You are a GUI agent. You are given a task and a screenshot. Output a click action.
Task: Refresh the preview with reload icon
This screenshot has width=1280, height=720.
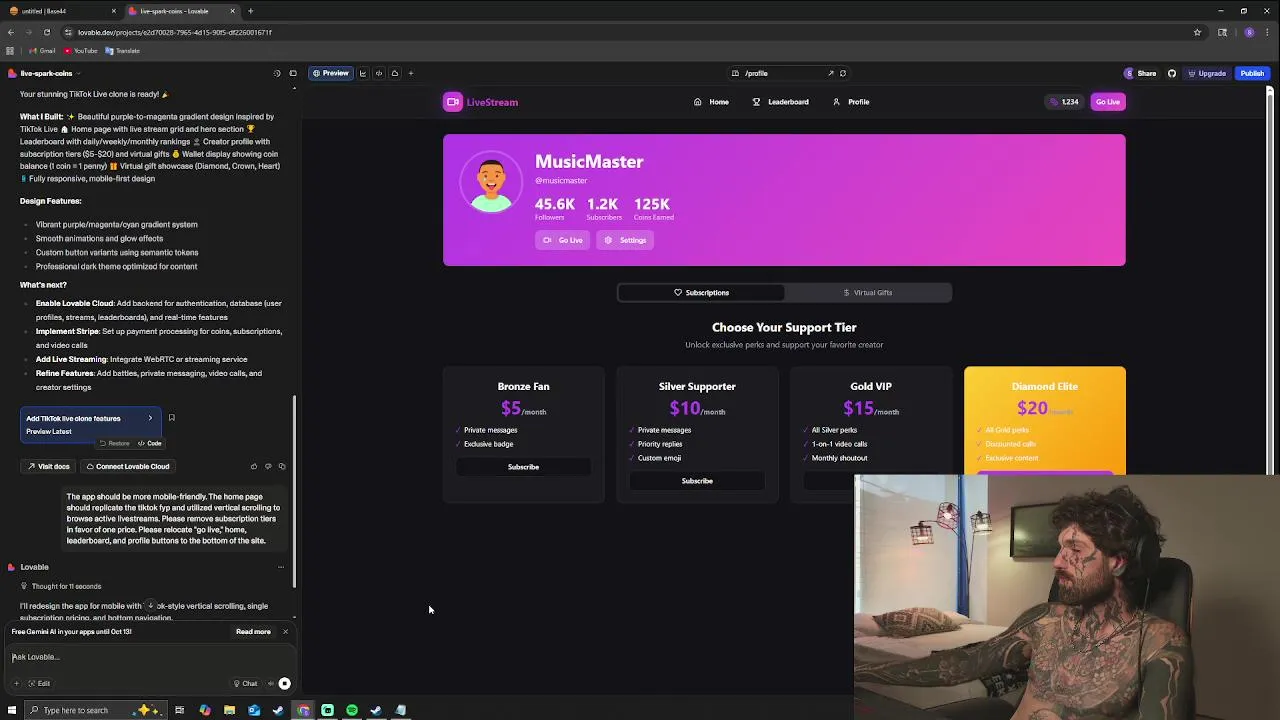coord(843,73)
